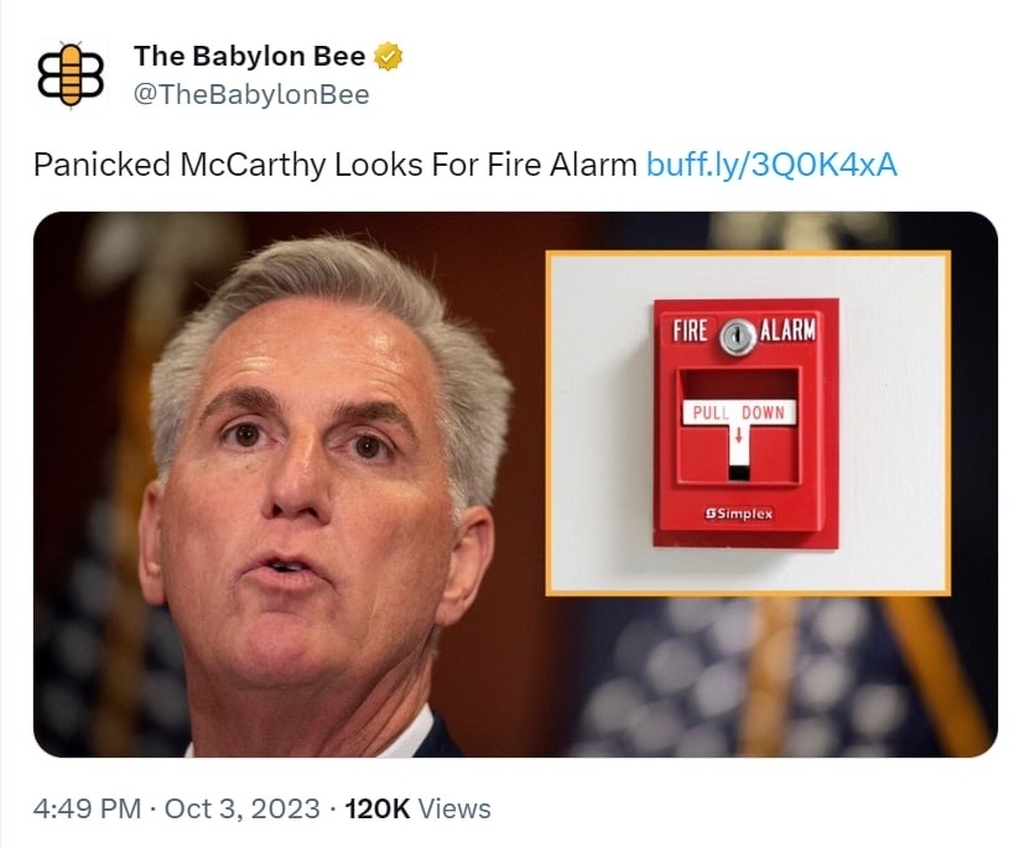
Task: View the 120K Views count
Action: (x=417, y=808)
